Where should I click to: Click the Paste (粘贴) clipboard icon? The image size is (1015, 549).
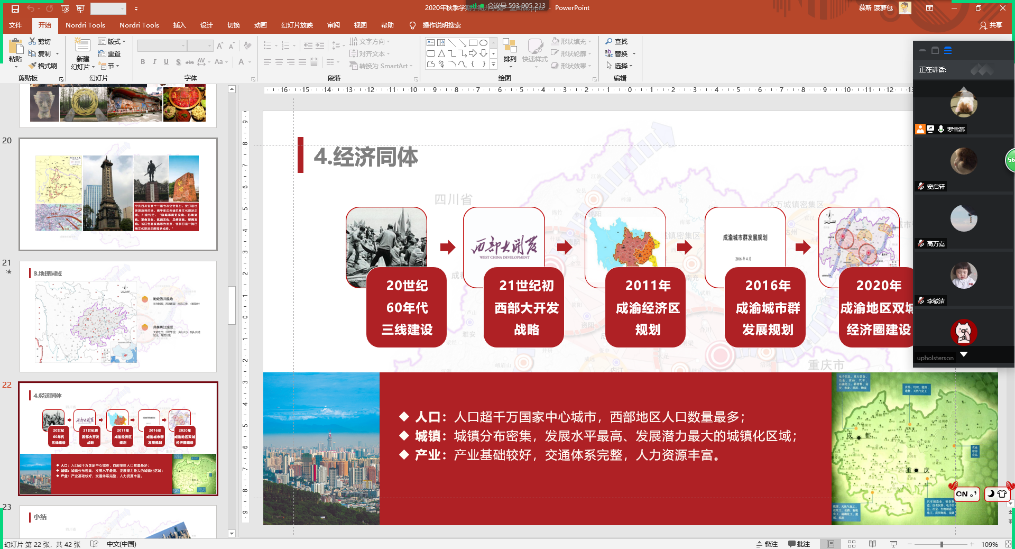(16, 47)
